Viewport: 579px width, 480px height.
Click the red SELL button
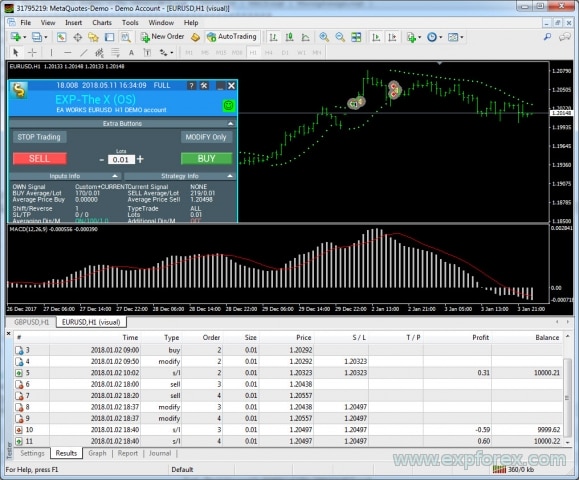click(40, 158)
